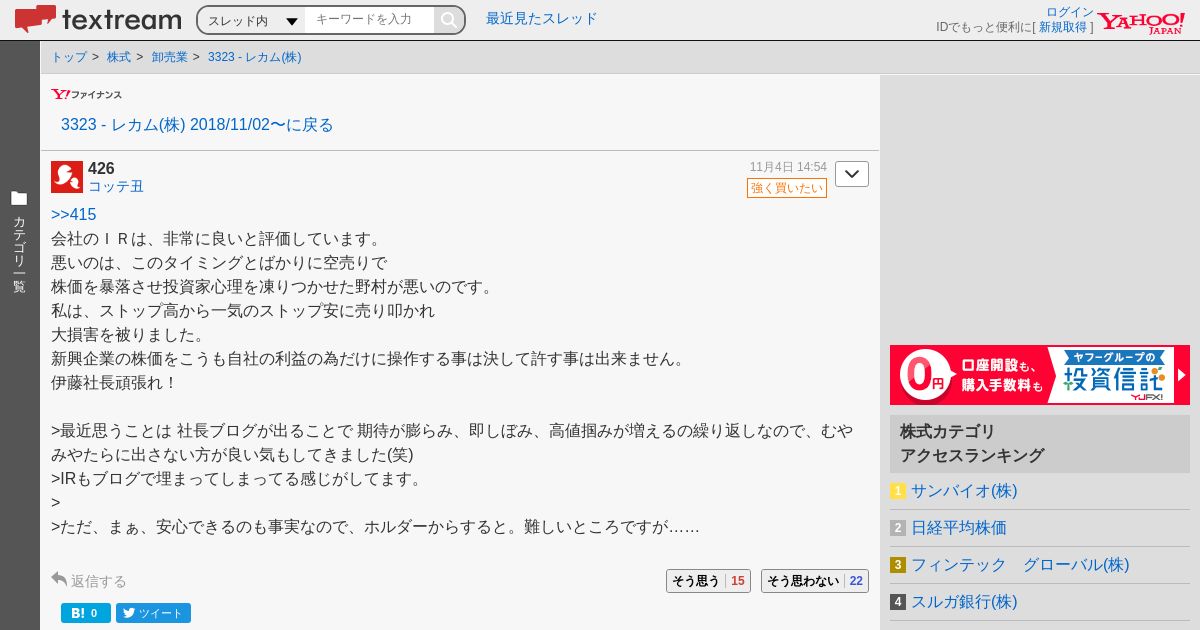Go to 株式 breadcrumb

tap(119, 57)
